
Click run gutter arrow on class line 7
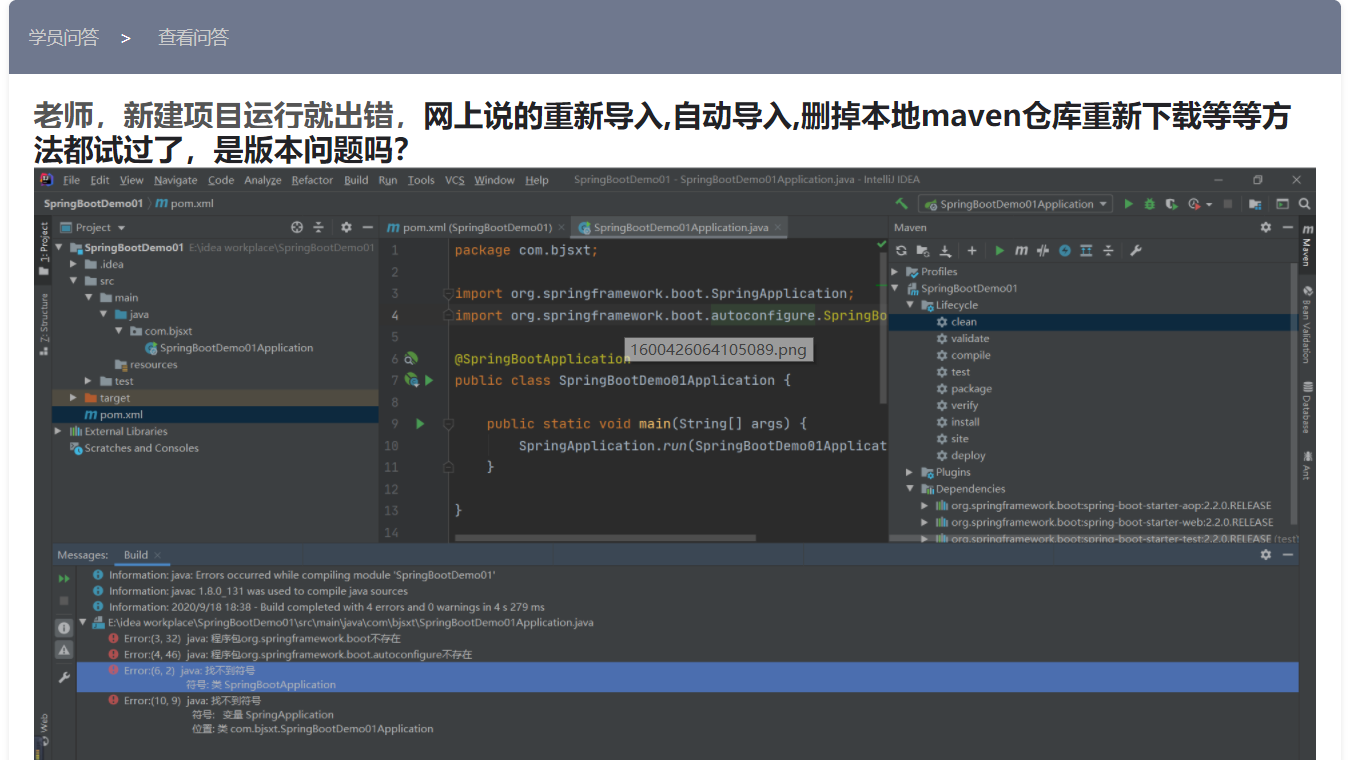[x=429, y=380]
